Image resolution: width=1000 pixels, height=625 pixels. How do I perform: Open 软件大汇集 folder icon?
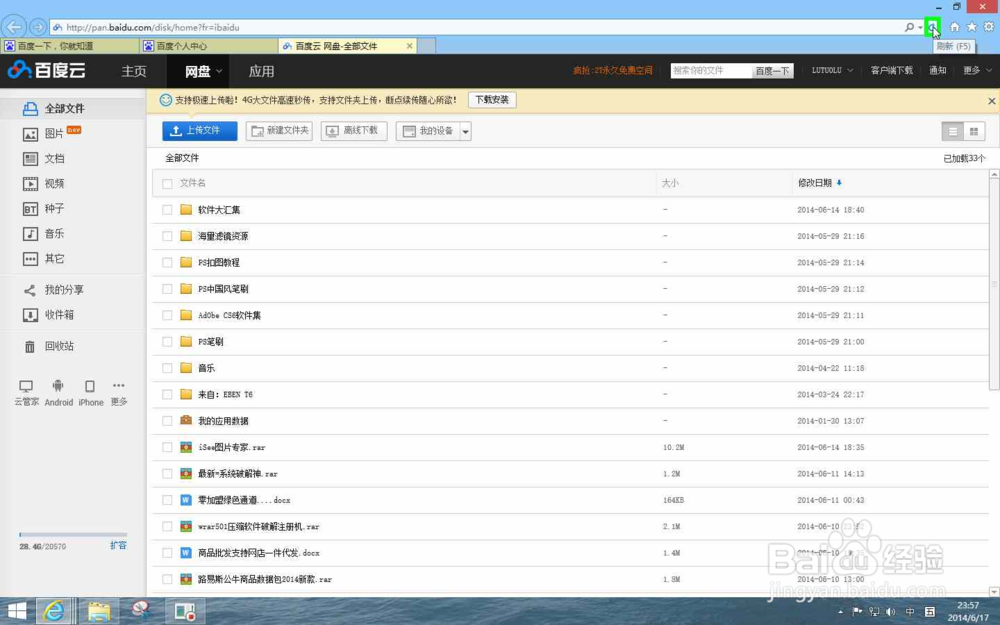[x=186, y=209]
